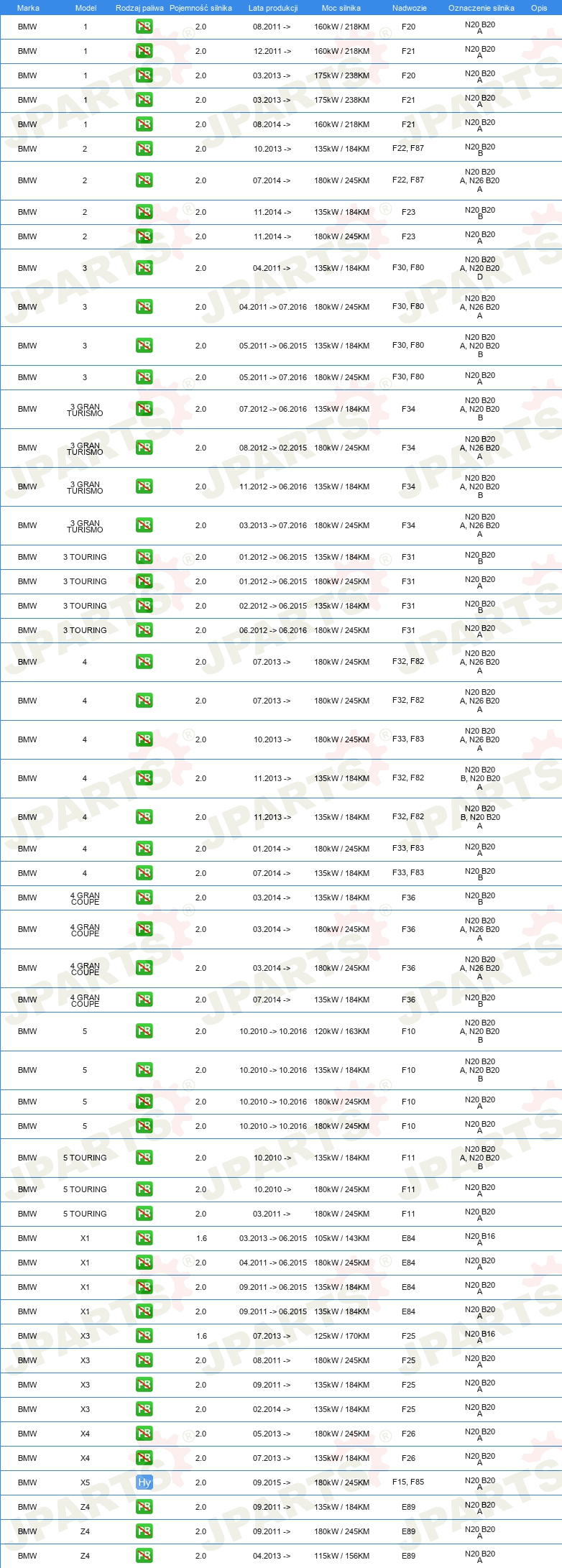Click petrol icon in X1 row 04.2011 -> 06.2015
Screen dimensions: 562x1568
point(144,1263)
